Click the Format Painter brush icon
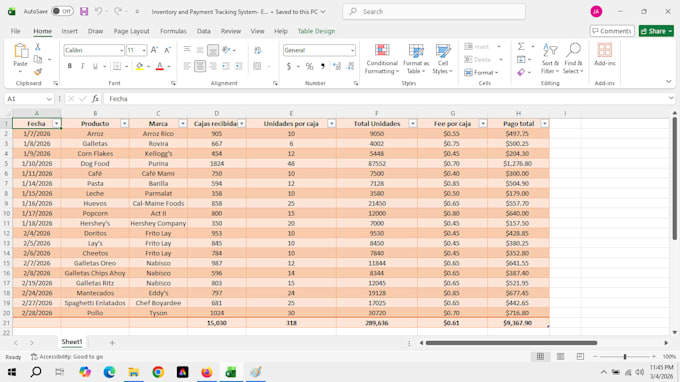The height and width of the screenshot is (382, 680). [38, 72]
